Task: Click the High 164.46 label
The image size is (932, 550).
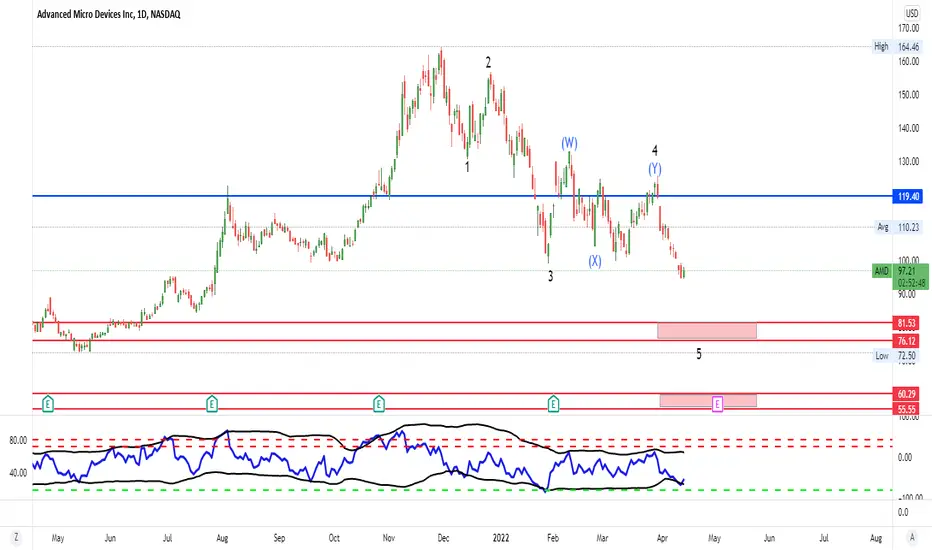Action: (x=896, y=46)
